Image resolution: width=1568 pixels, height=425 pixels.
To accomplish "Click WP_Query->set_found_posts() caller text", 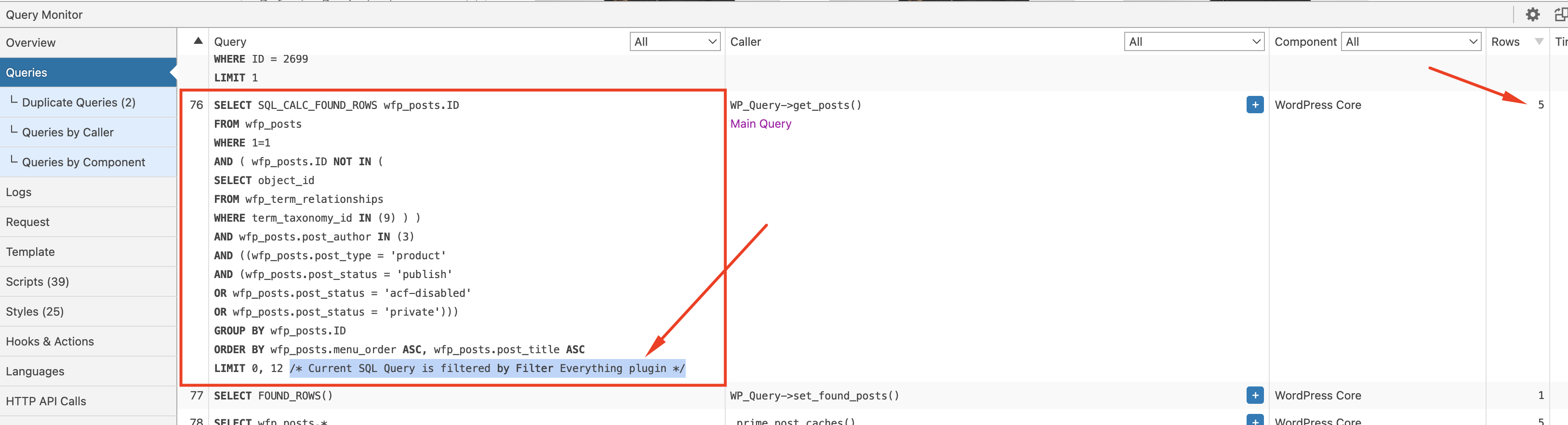I will tap(814, 395).
